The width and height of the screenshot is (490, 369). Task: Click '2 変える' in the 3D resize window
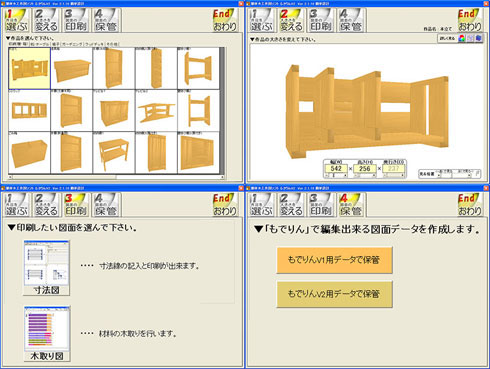point(291,20)
